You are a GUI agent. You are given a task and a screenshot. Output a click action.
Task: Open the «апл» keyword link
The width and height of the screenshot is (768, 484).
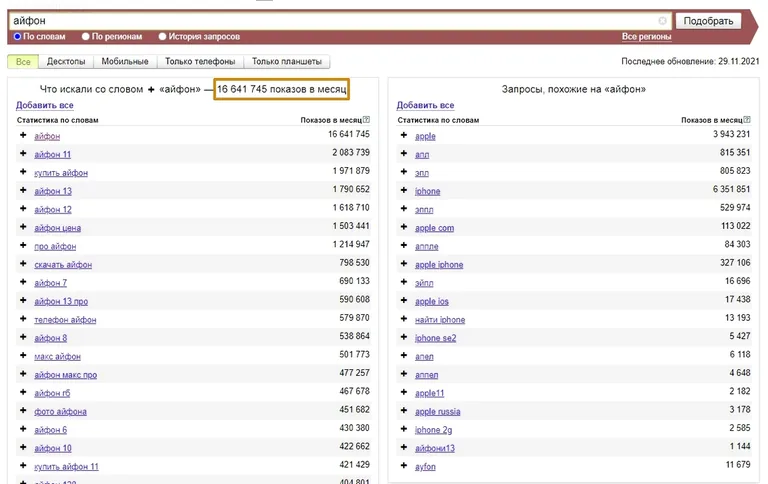422,155
